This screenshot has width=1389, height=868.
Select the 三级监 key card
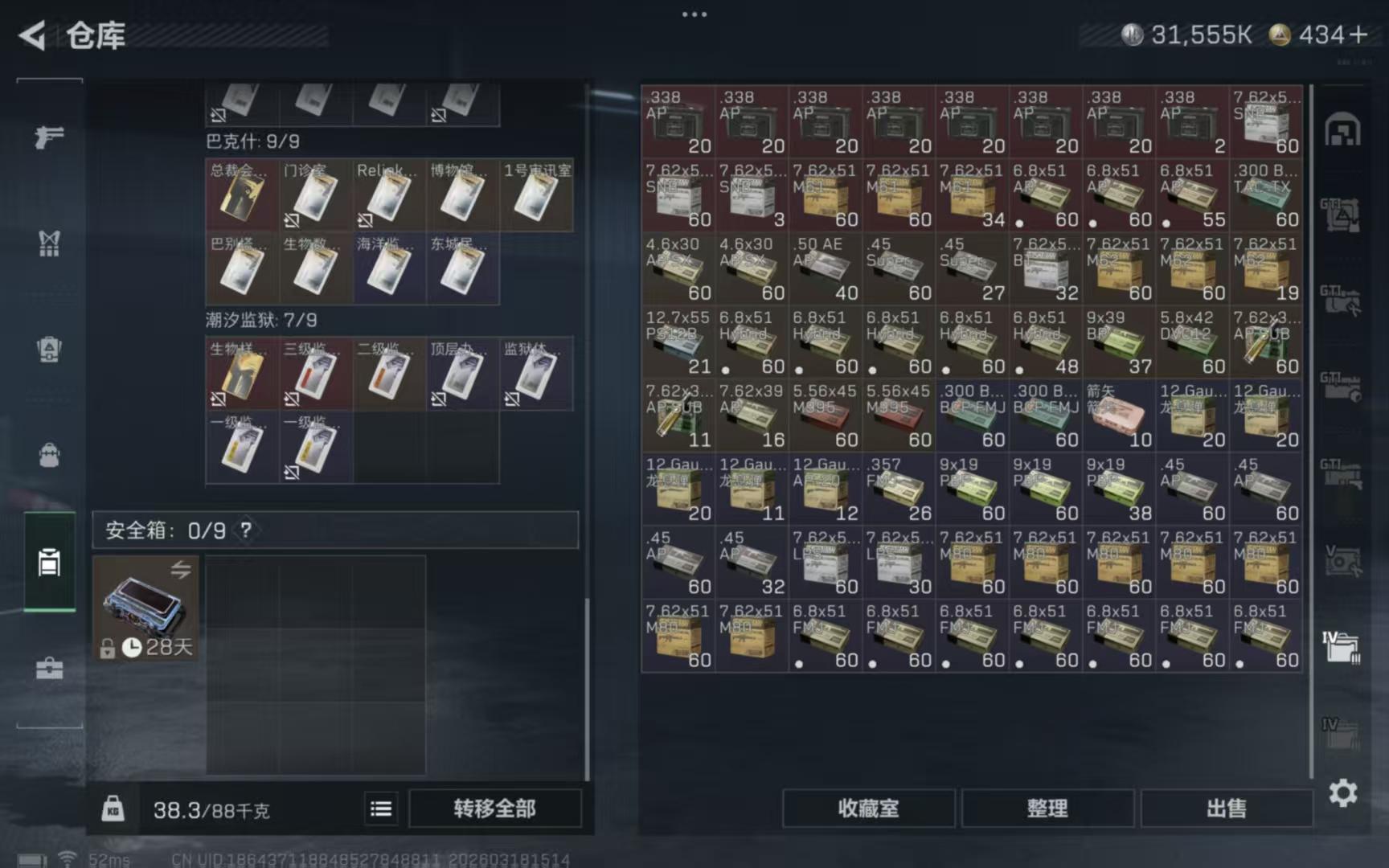point(315,374)
